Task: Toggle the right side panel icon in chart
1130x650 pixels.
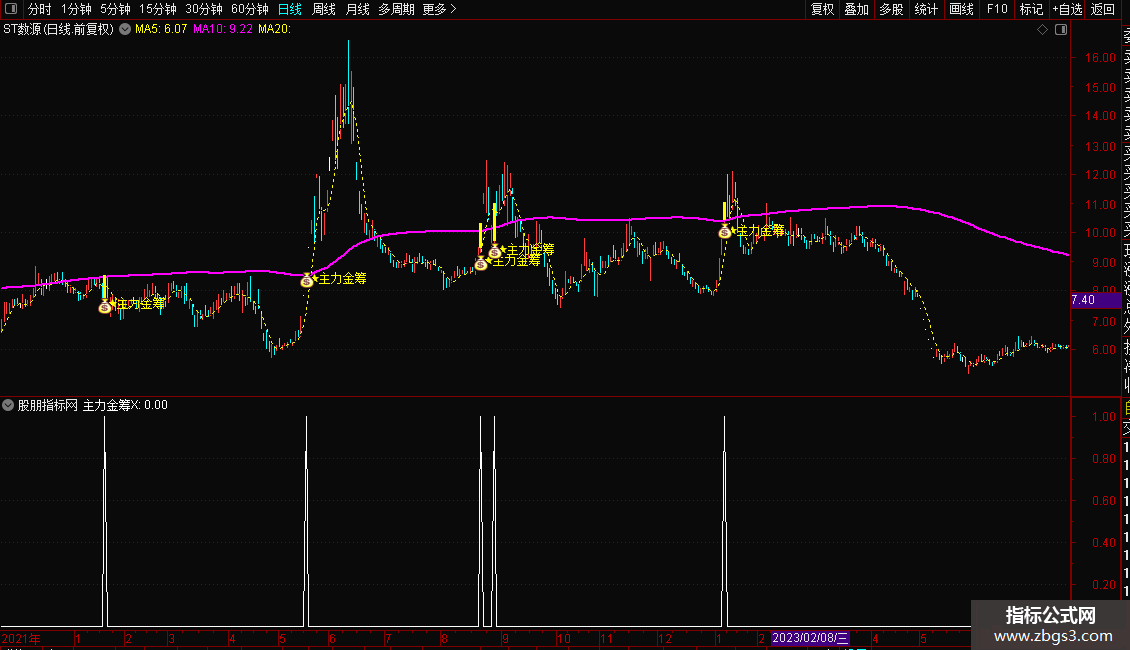Action: point(1061,30)
